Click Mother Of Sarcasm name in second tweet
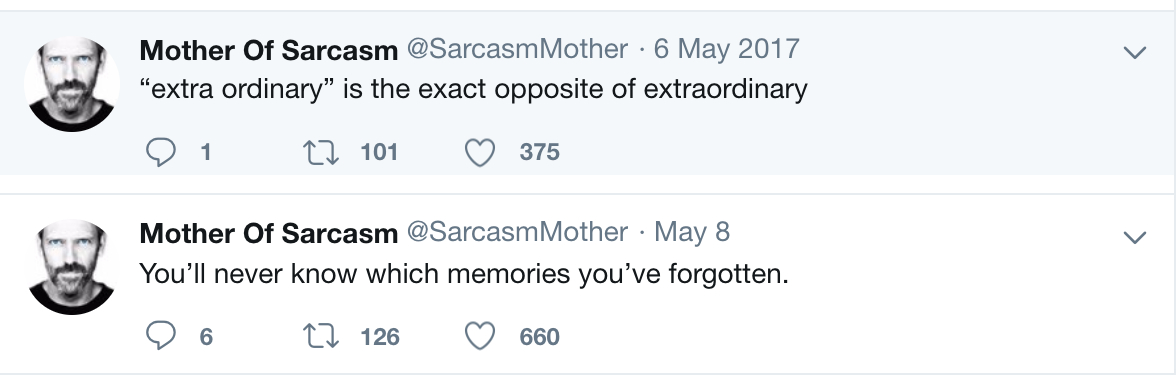 click(x=268, y=233)
